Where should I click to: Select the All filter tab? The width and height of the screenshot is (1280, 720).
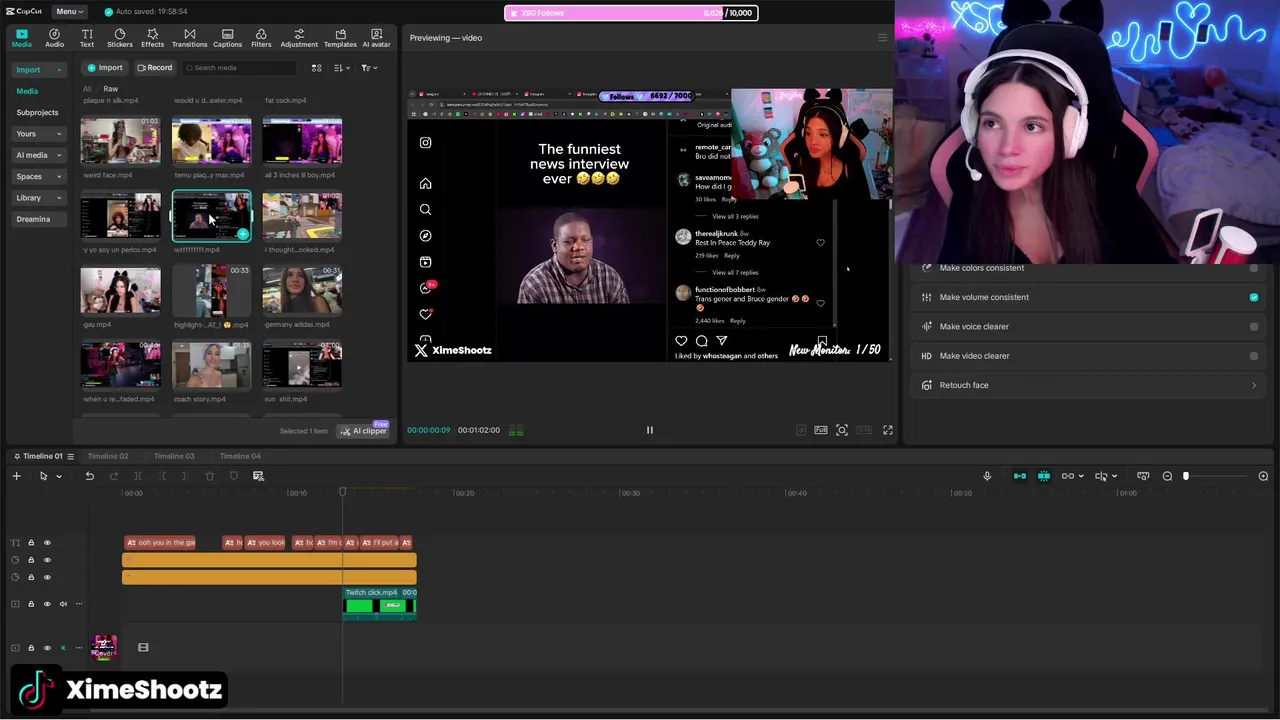[87, 89]
